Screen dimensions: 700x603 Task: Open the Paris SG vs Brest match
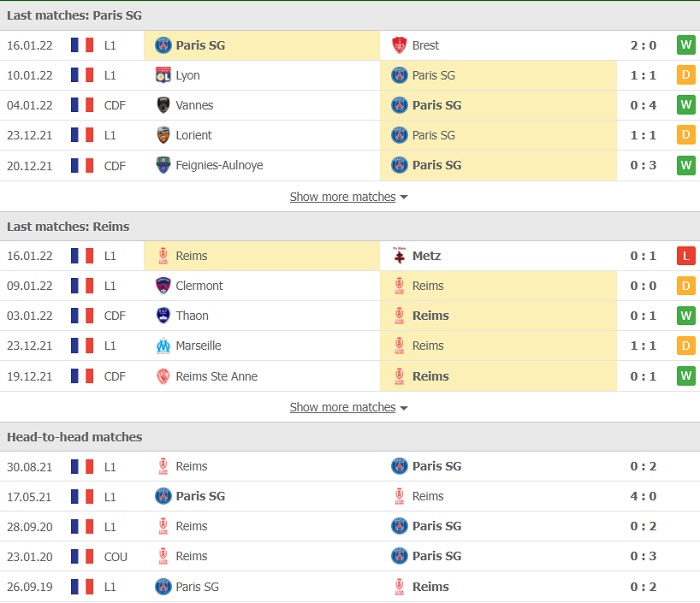(x=350, y=45)
